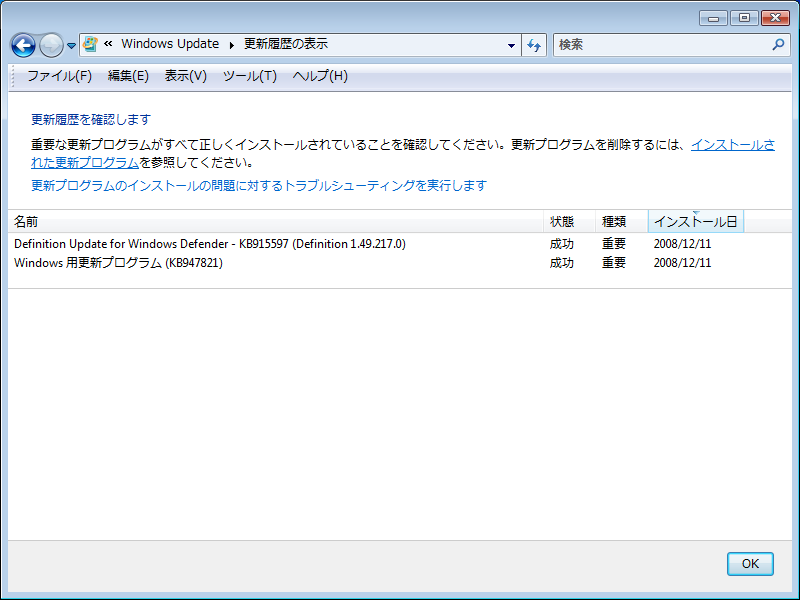Screen dimensions: 800x600
Task: Open the troubleshooting トラブルシューティング link
Action: point(259,185)
